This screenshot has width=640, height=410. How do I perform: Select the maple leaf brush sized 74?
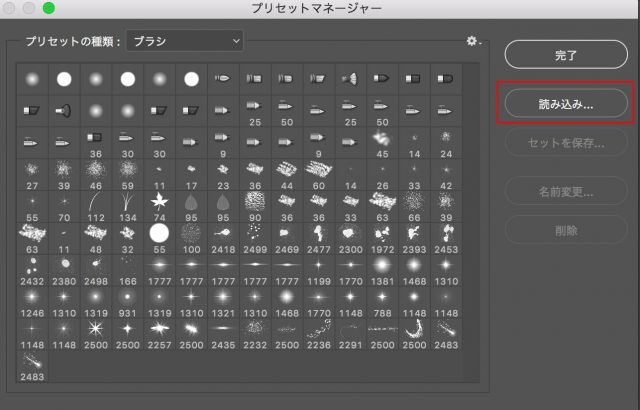coord(158,204)
